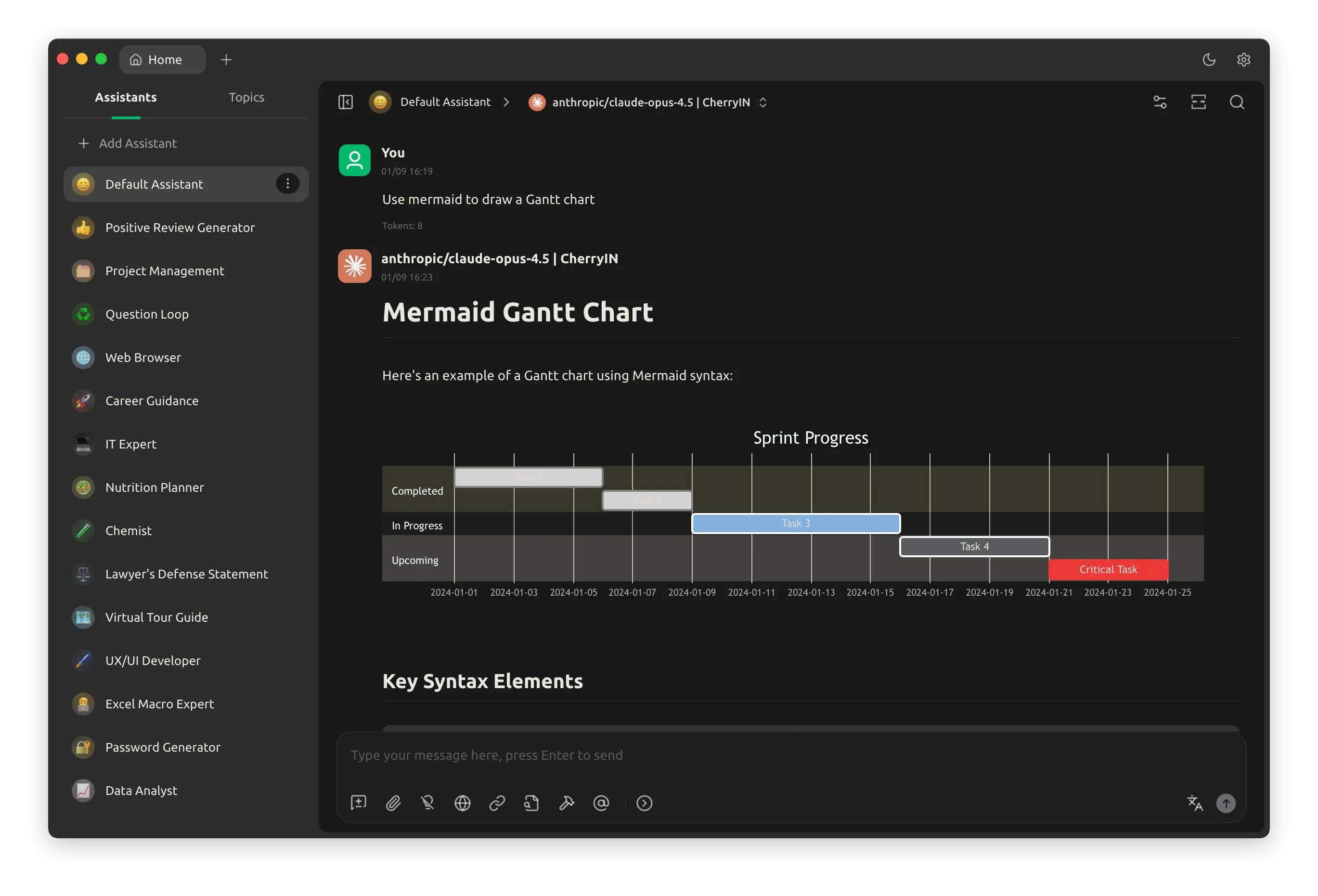Screen dimensions: 1318x896
Task: Click the new topic icon in input toolbar
Action: pos(359,803)
